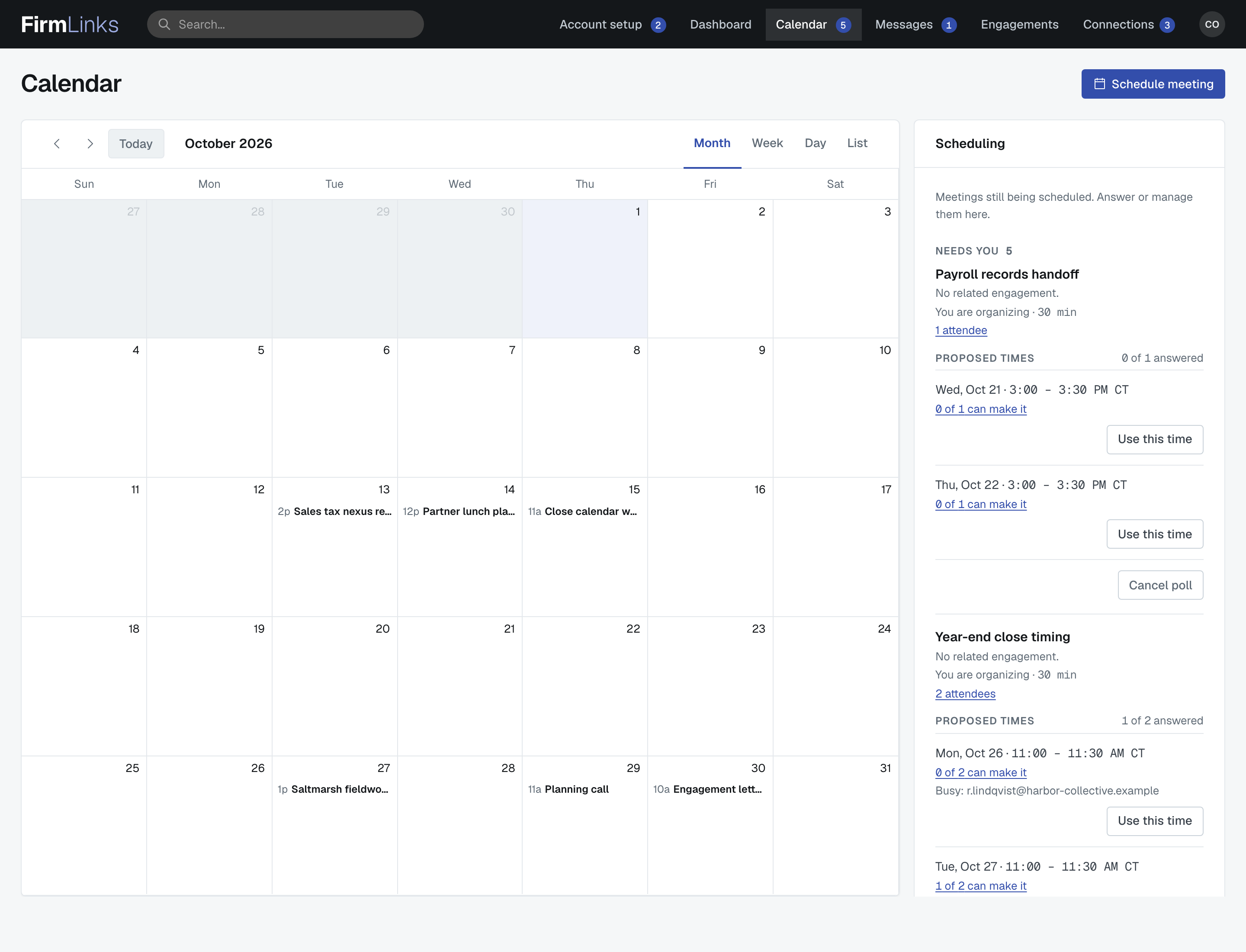1246x952 pixels.
Task: Open Account setup in navigation
Action: coord(612,24)
